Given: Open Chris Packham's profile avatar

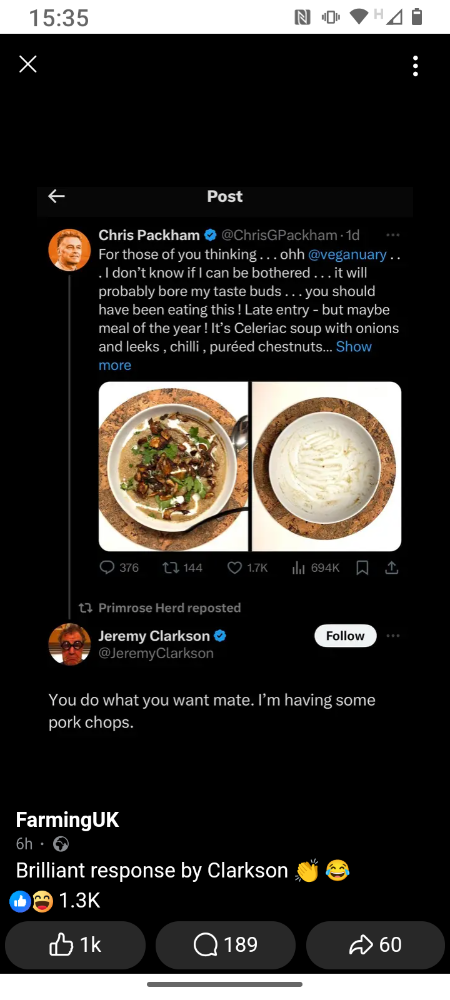Looking at the screenshot, I should coord(69,250).
